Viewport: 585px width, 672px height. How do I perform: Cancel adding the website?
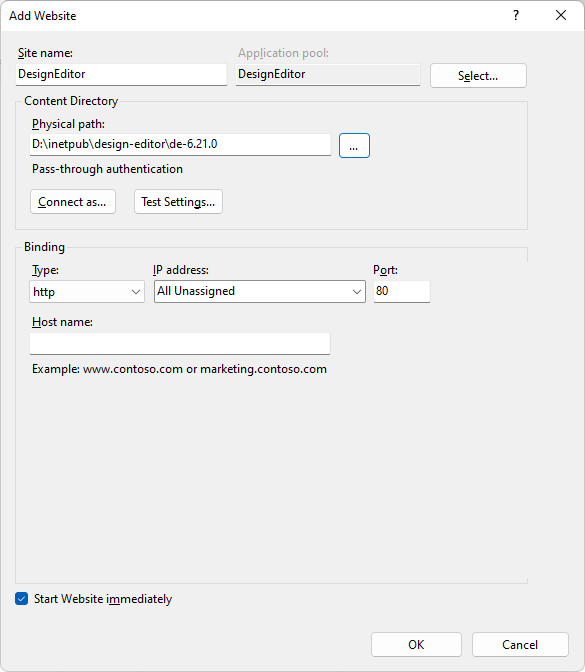click(520, 644)
